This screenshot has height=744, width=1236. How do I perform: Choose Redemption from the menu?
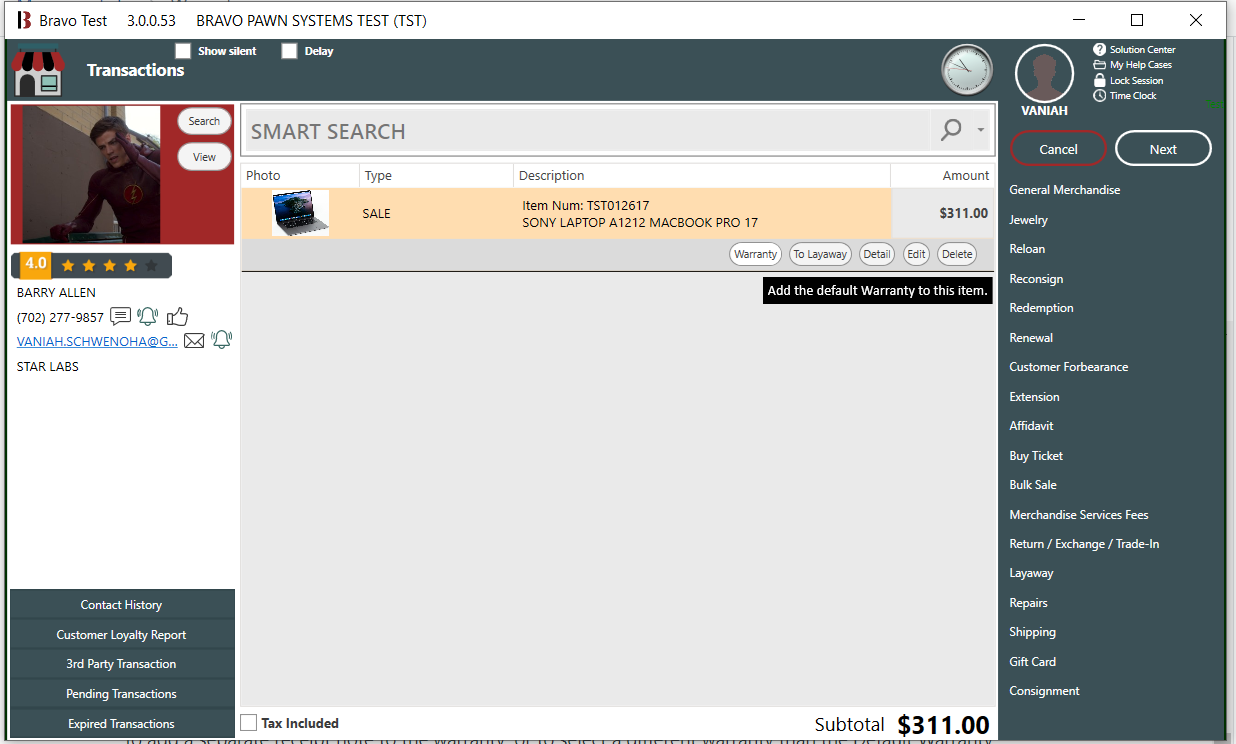pyautogui.click(x=1041, y=308)
